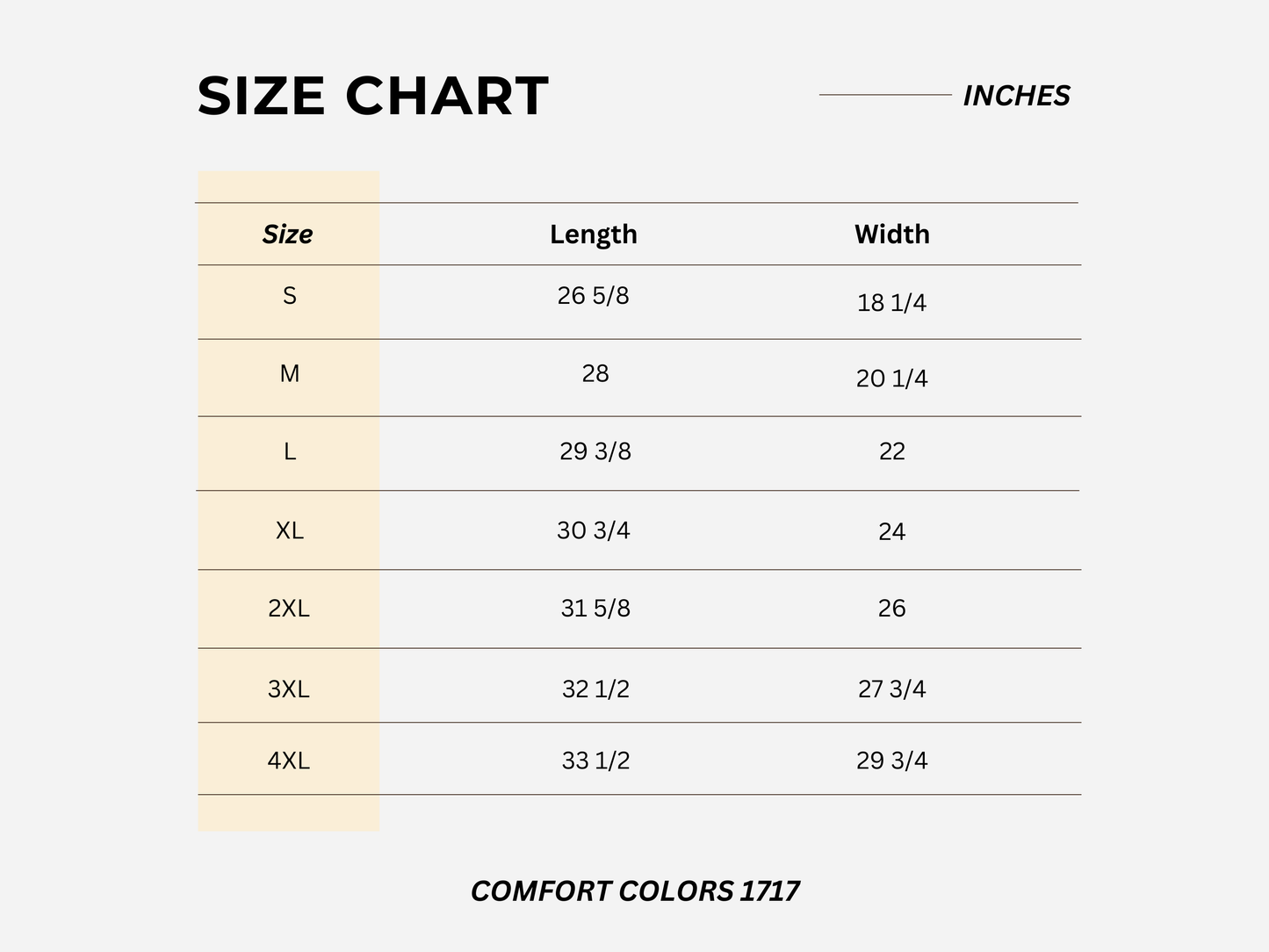This screenshot has height=952, width=1269.
Task: Click the SIZE CHART title
Action: pyautogui.click(x=372, y=96)
